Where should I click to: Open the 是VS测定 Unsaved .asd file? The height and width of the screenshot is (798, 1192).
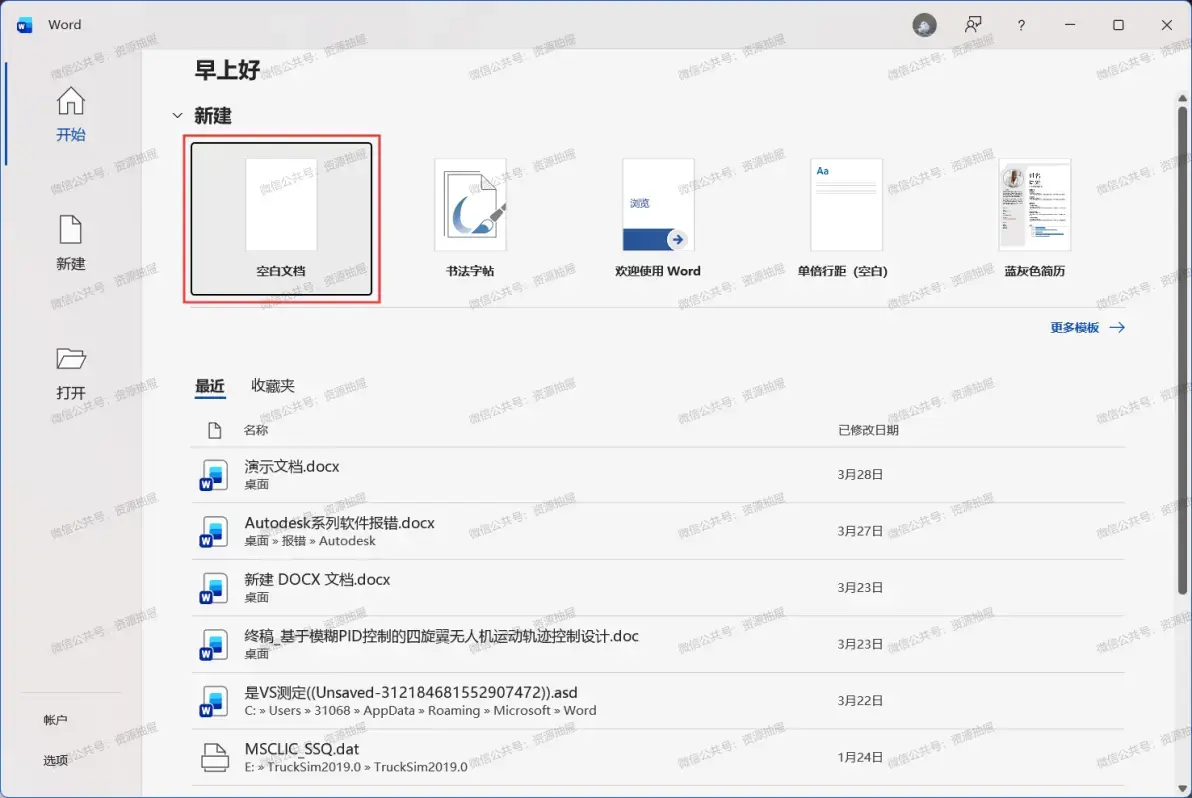658,701
